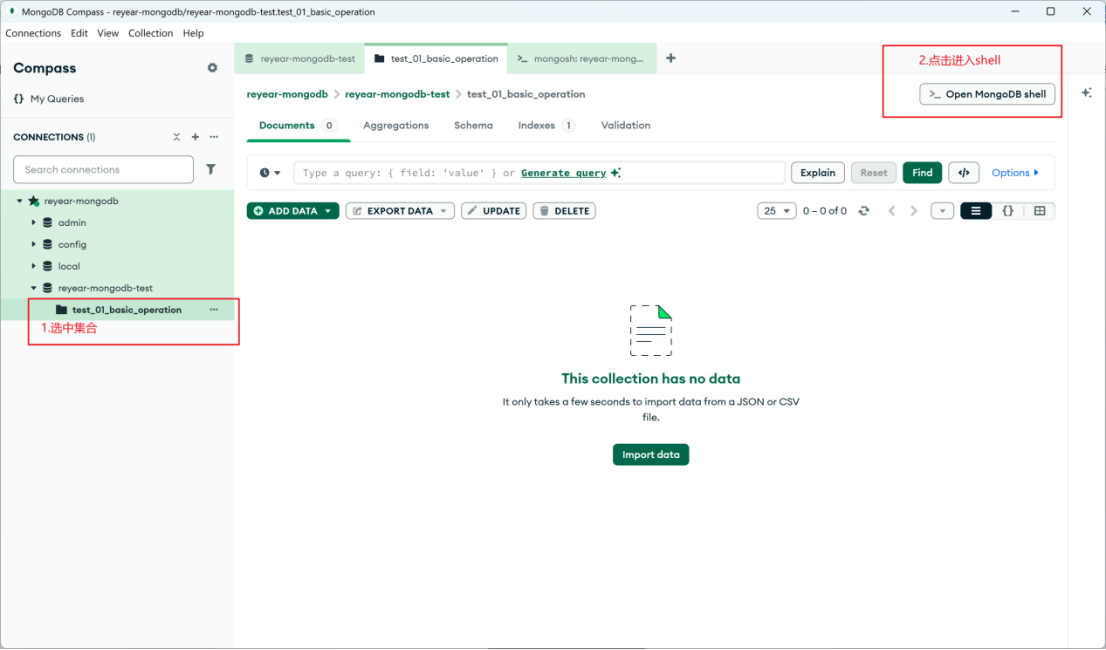Open the Collection menu
Viewport: 1106px width, 650px height.
point(150,33)
